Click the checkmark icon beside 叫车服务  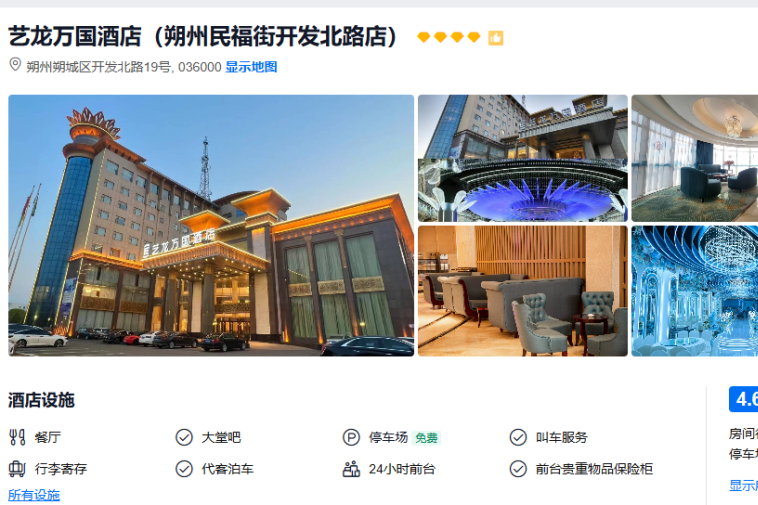click(518, 437)
